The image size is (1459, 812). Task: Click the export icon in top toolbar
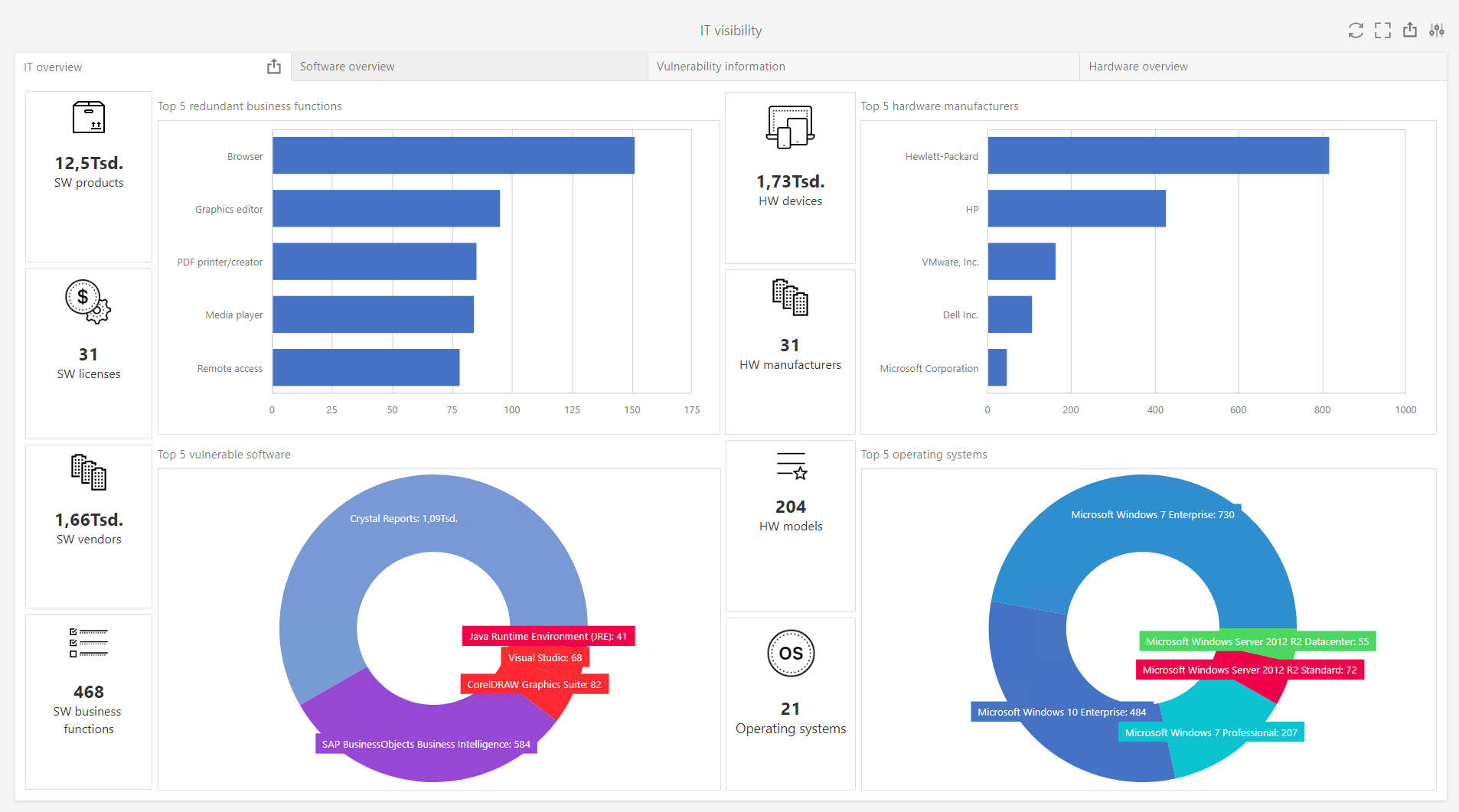1410,31
